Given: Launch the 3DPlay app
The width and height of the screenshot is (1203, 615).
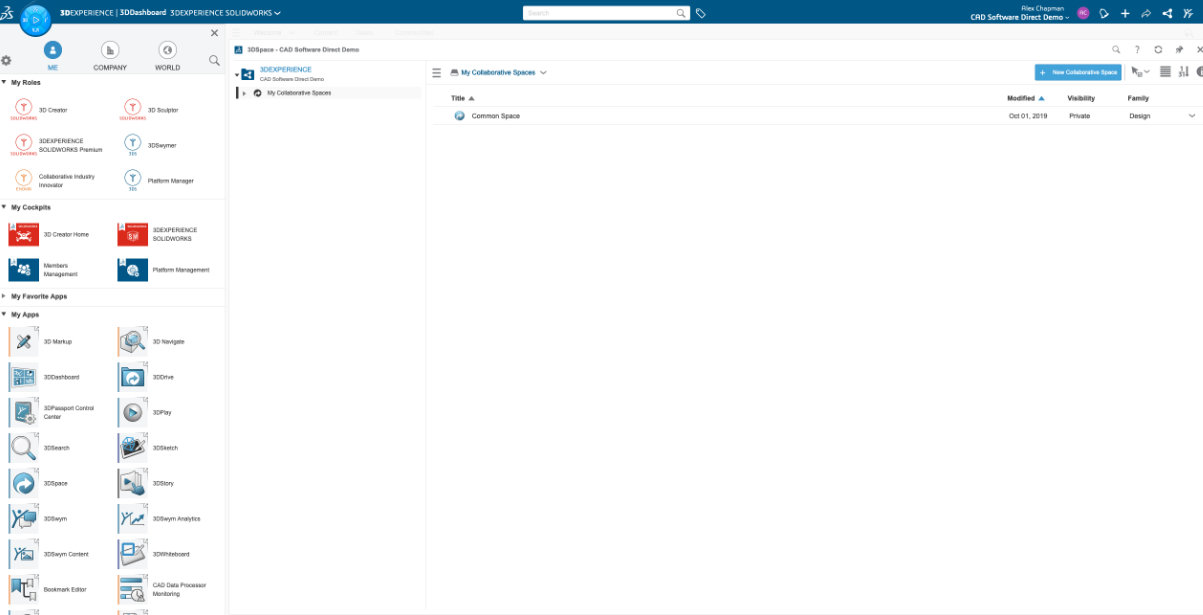Looking at the screenshot, I should click(132, 412).
